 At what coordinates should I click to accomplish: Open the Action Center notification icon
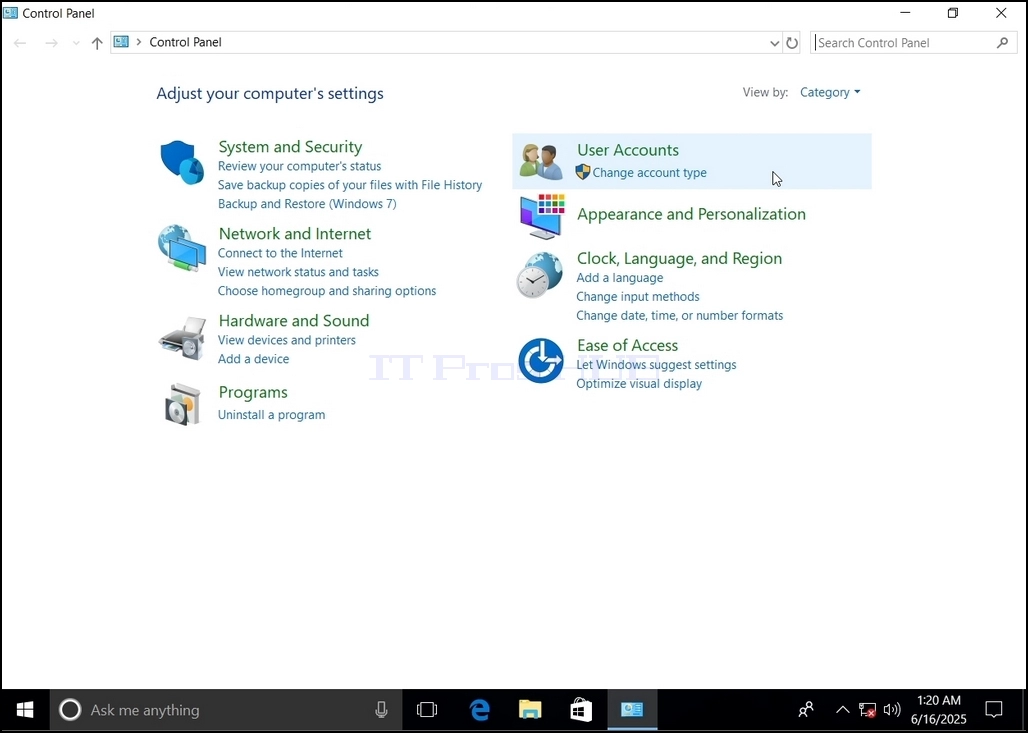(x=994, y=709)
